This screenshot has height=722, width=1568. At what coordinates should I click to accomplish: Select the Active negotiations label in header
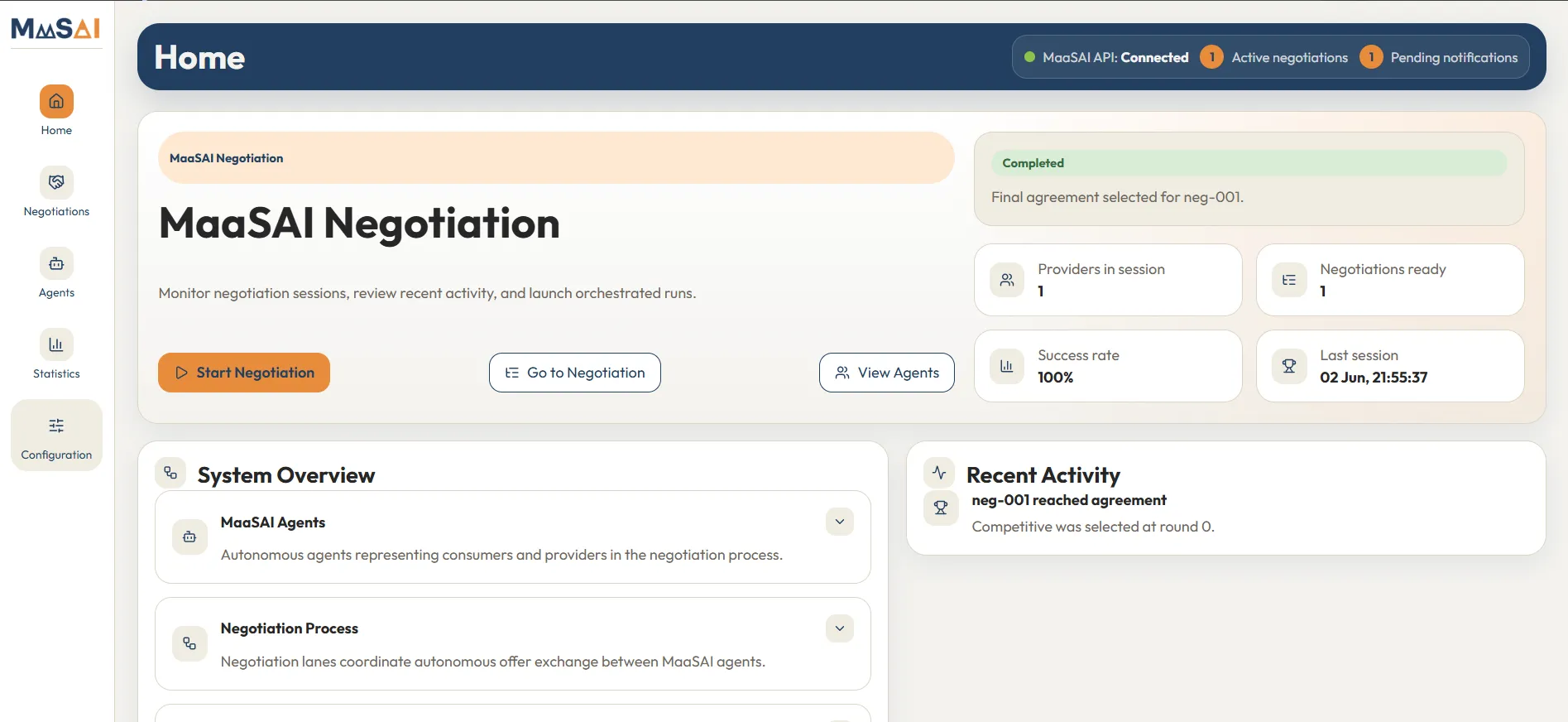tap(1289, 57)
